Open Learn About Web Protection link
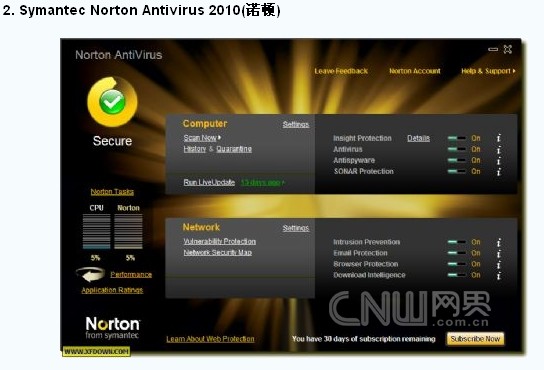 (210, 339)
